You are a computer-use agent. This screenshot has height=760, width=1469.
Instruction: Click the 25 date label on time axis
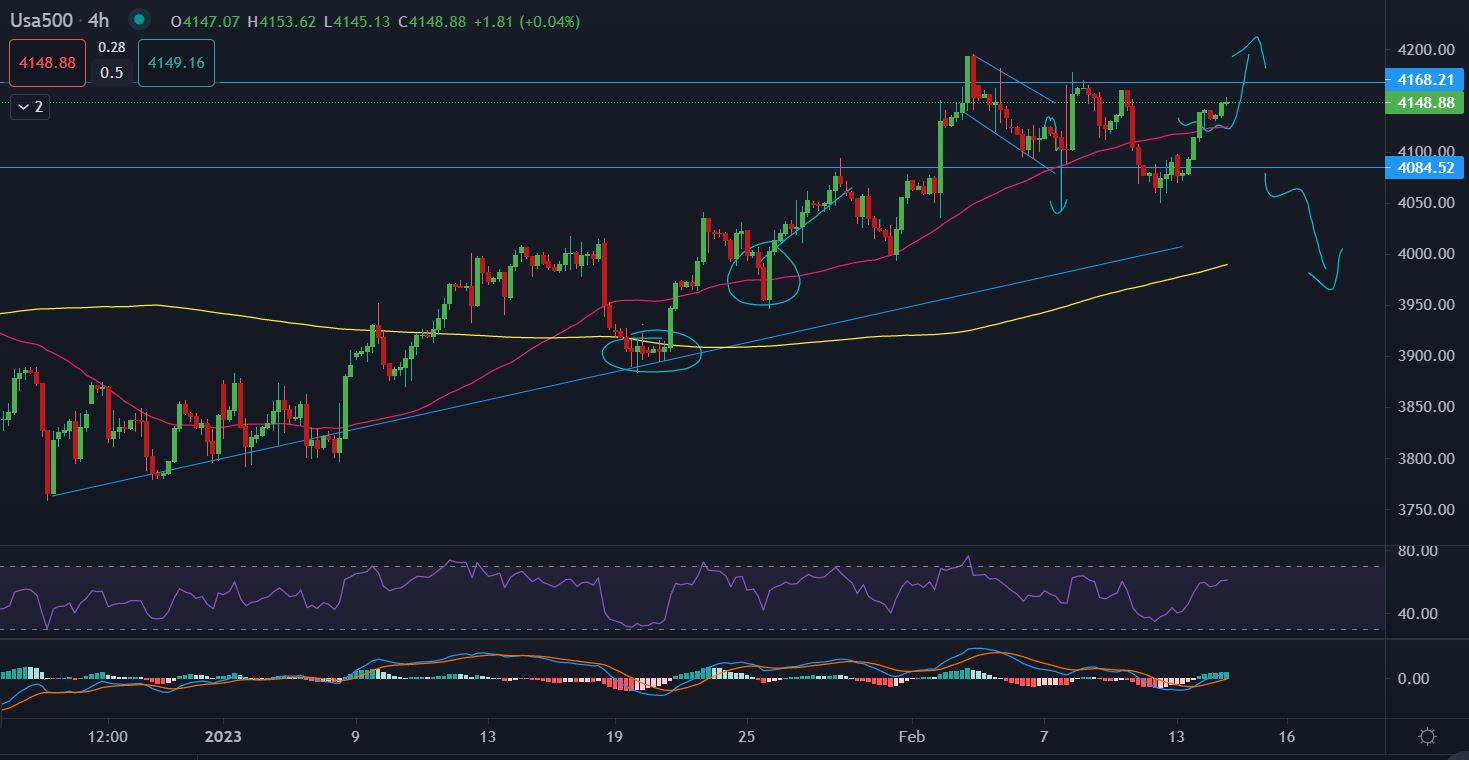coord(746,737)
